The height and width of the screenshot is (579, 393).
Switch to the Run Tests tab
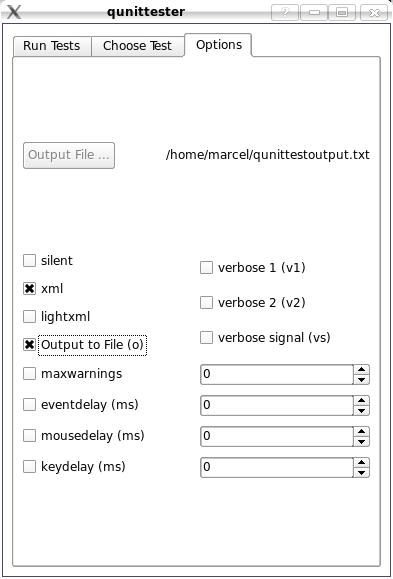coord(52,46)
